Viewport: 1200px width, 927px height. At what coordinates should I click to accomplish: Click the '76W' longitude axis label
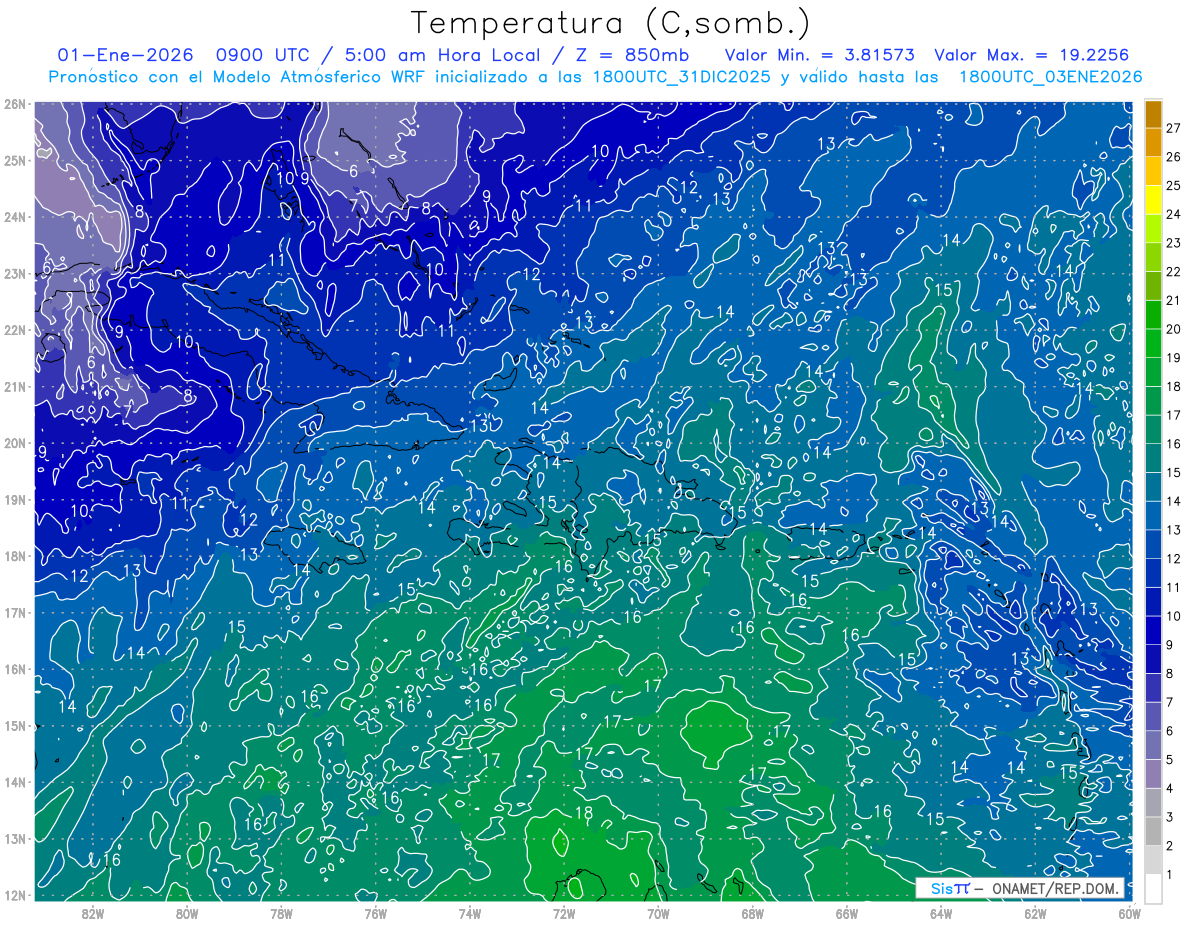(x=375, y=913)
